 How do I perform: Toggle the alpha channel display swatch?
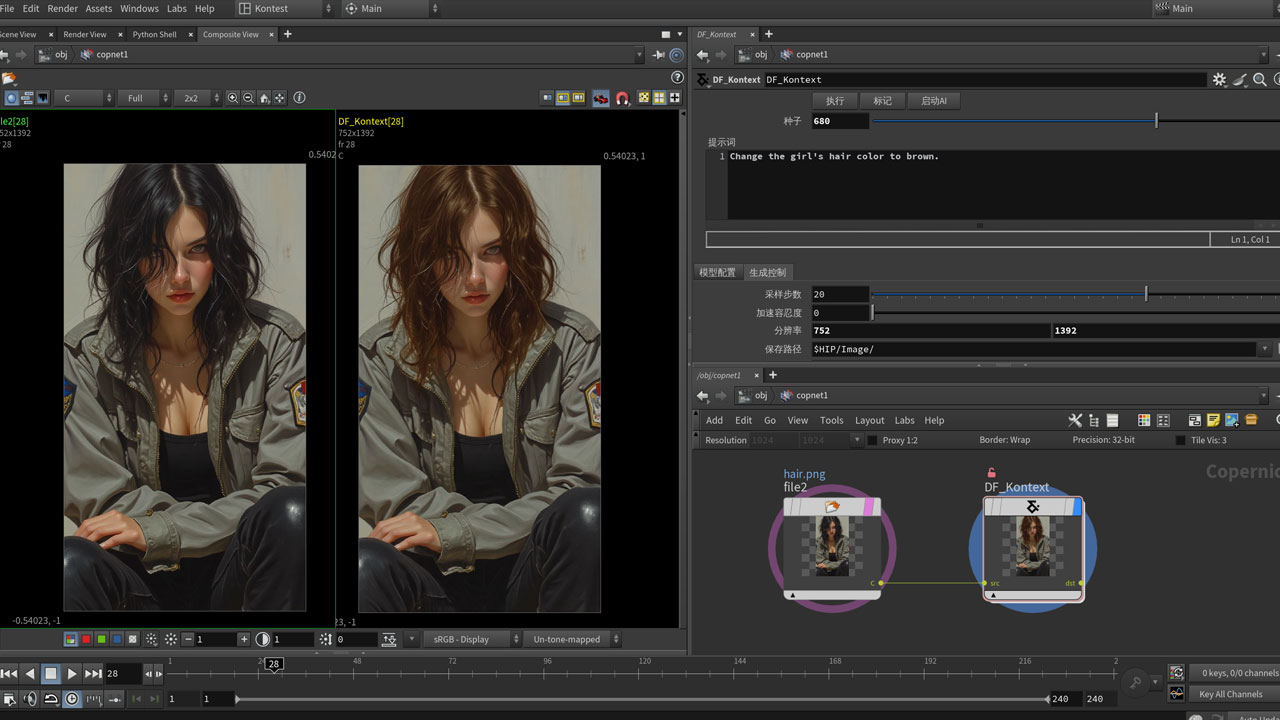pyautogui.click(x=134, y=639)
